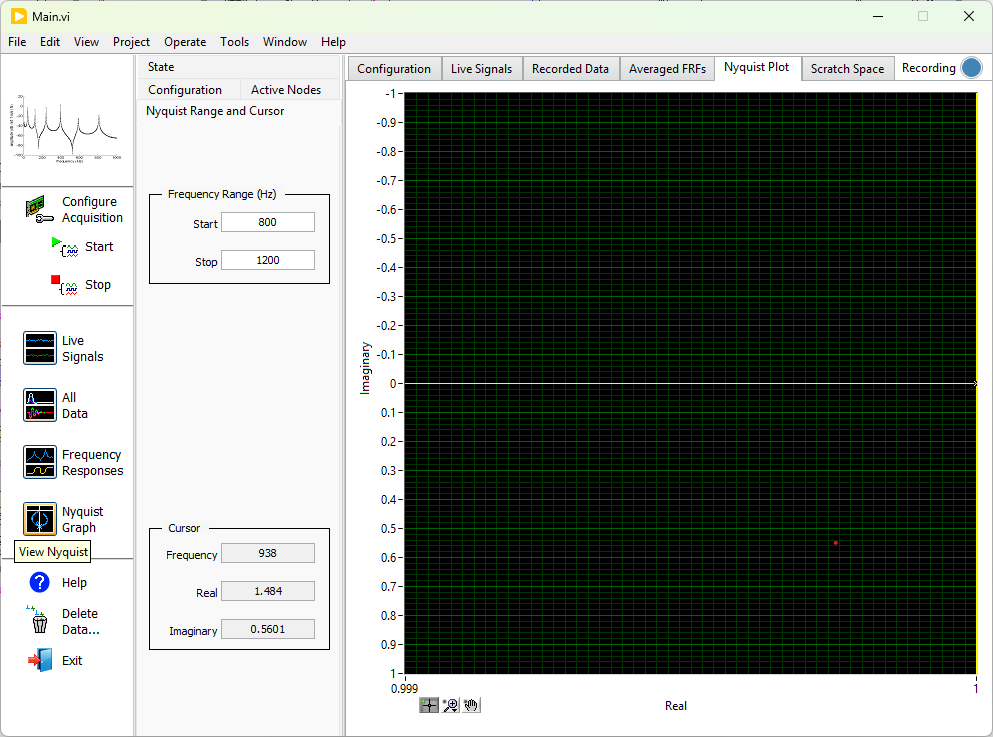Switch to the Configuration graph tab

[394, 68]
